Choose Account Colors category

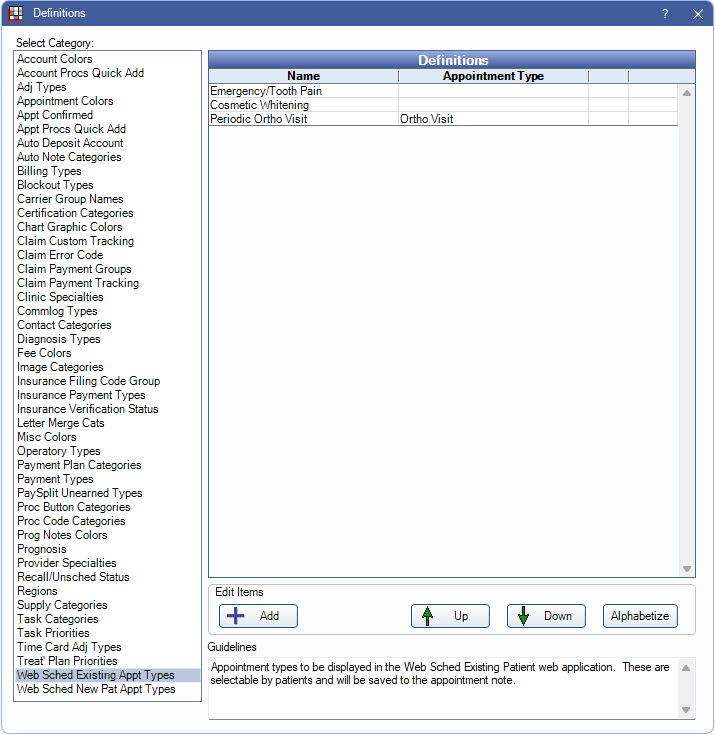click(x=55, y=59)
